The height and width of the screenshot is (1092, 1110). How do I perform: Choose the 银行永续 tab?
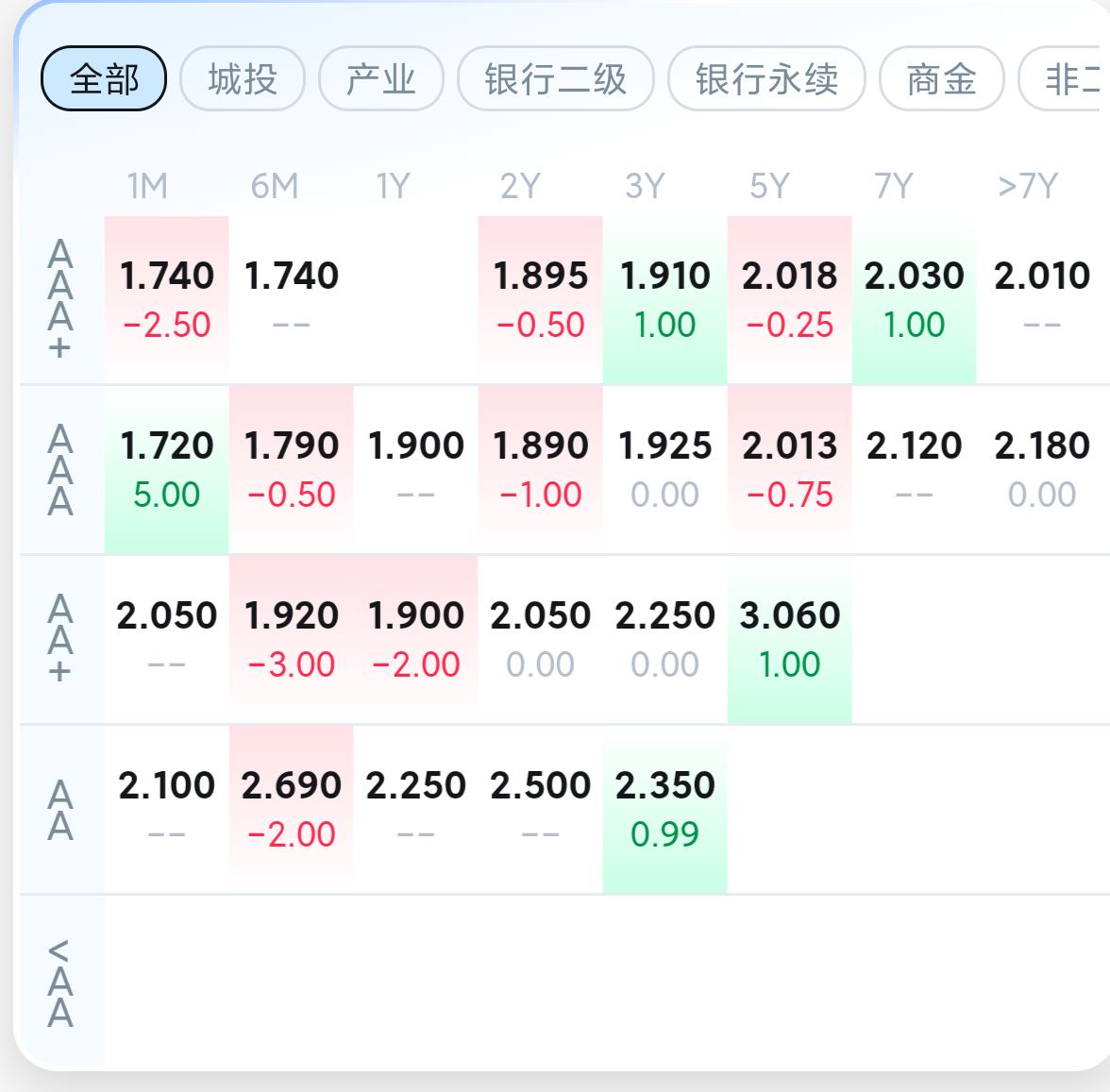tap(766, 78)
